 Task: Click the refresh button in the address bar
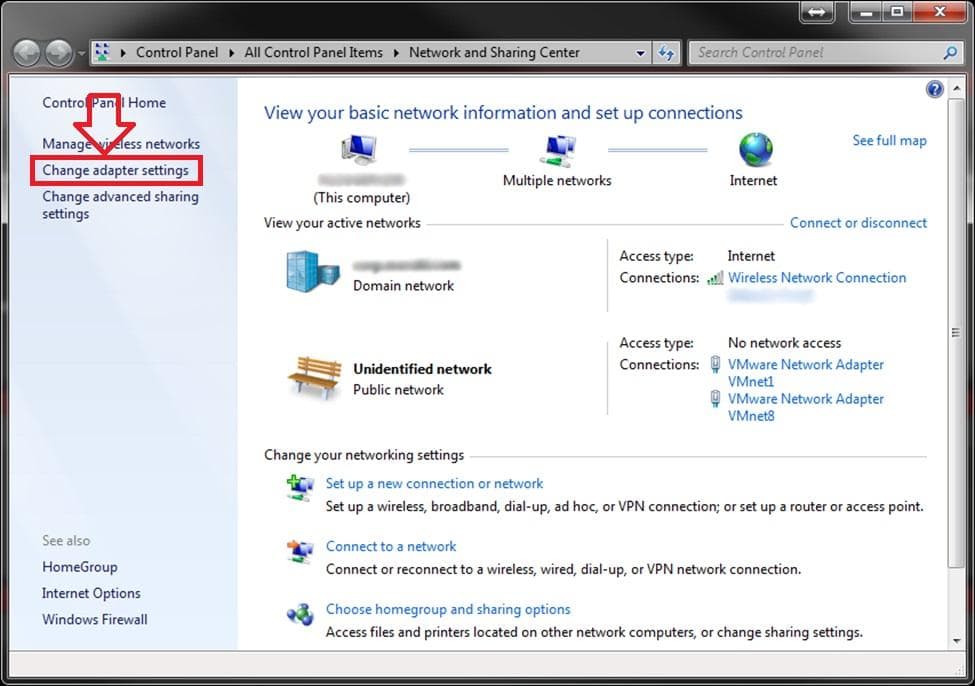click(x=666, y=52)
